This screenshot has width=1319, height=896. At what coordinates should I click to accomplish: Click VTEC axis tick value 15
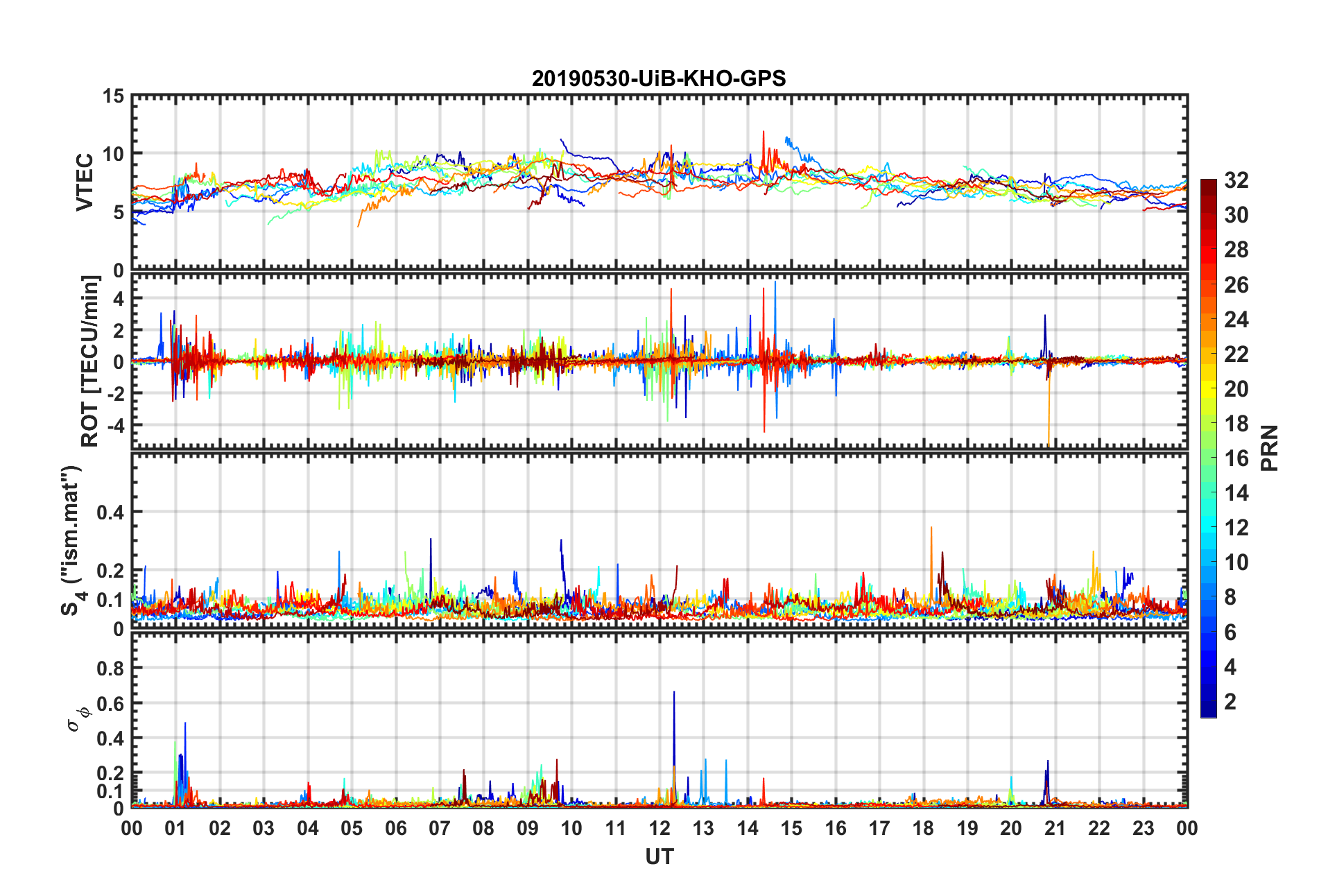tap(114, 96)
